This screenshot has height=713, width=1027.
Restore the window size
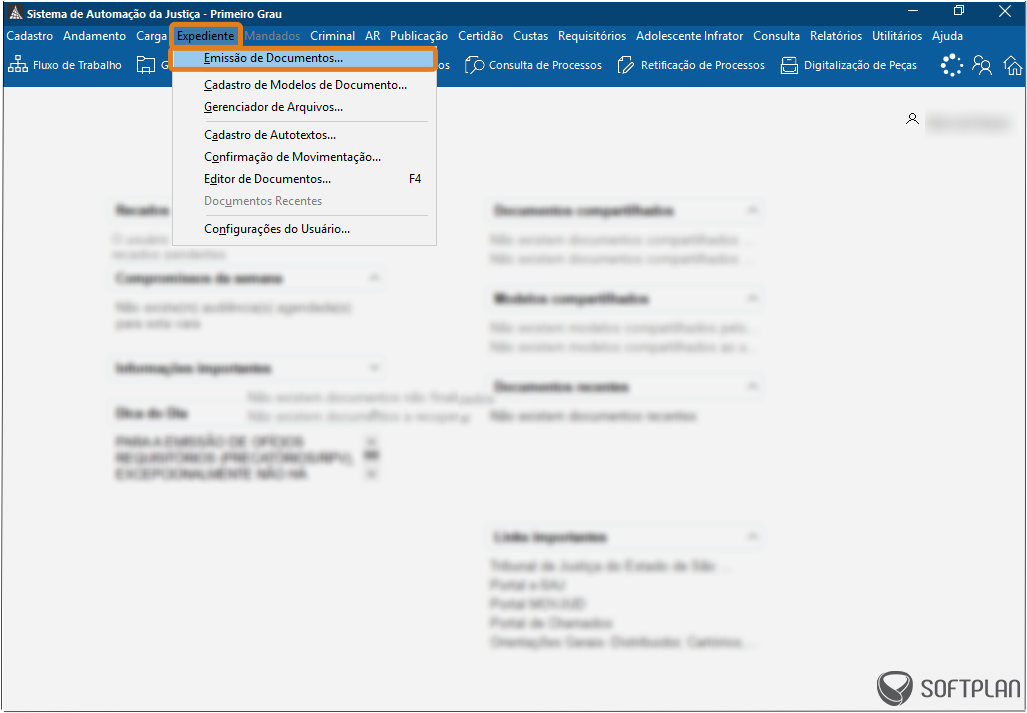tap(959, 10)
